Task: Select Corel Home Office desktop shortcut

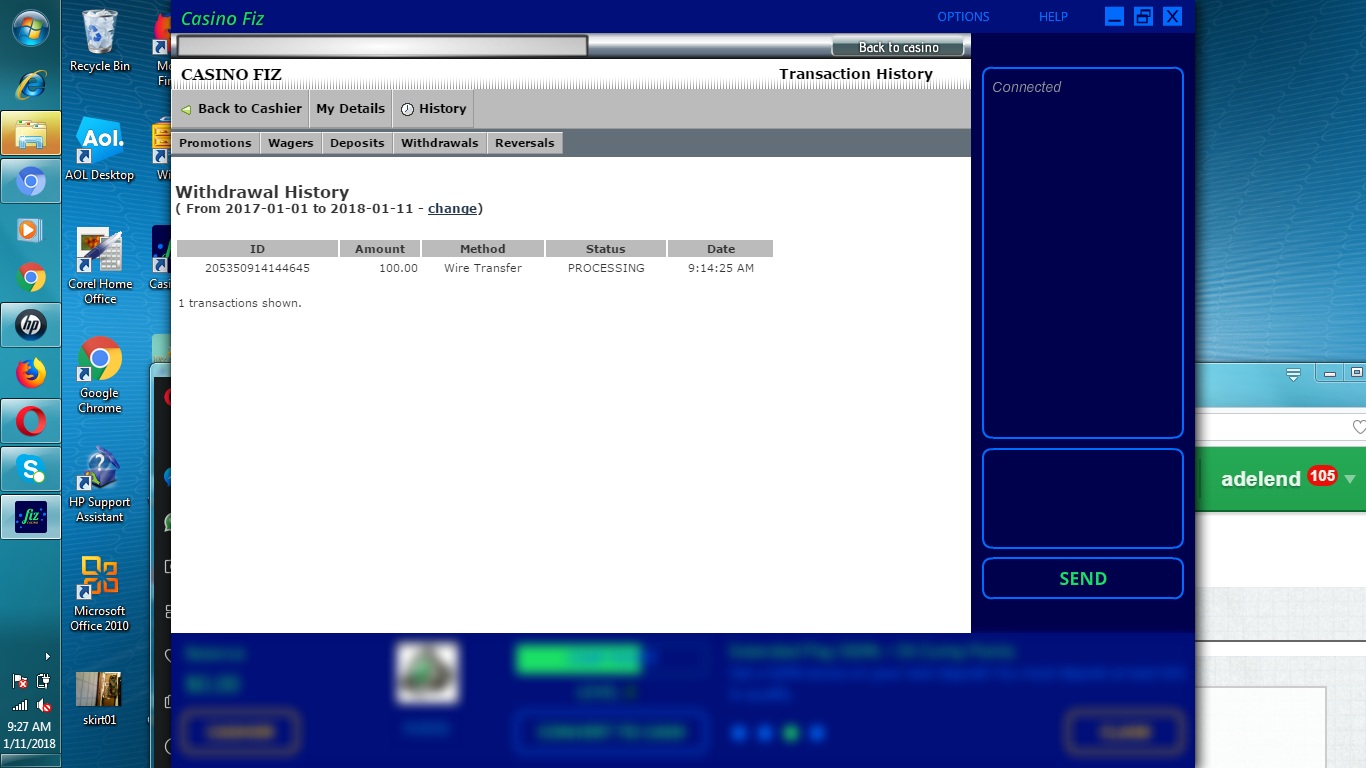Action: click(99, 267)
